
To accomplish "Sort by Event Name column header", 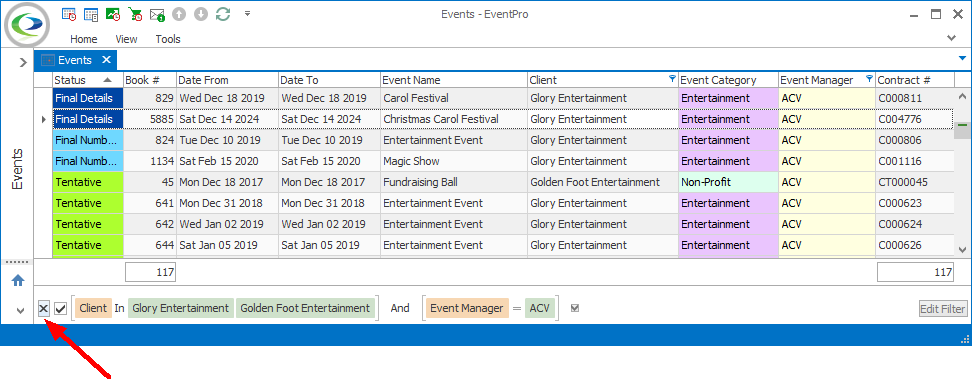I will coord(453,80).
